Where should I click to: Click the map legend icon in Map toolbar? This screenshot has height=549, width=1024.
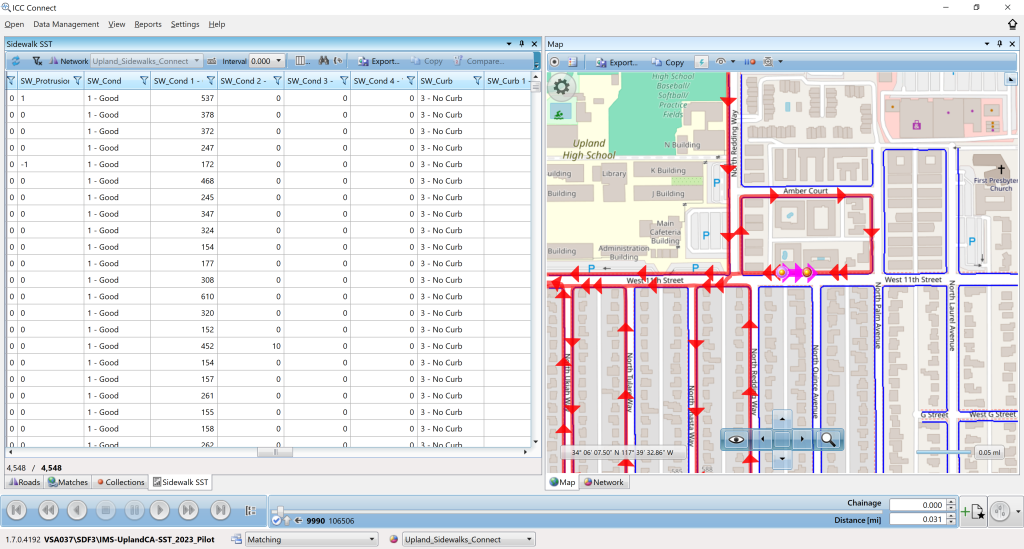coord(573,62)
